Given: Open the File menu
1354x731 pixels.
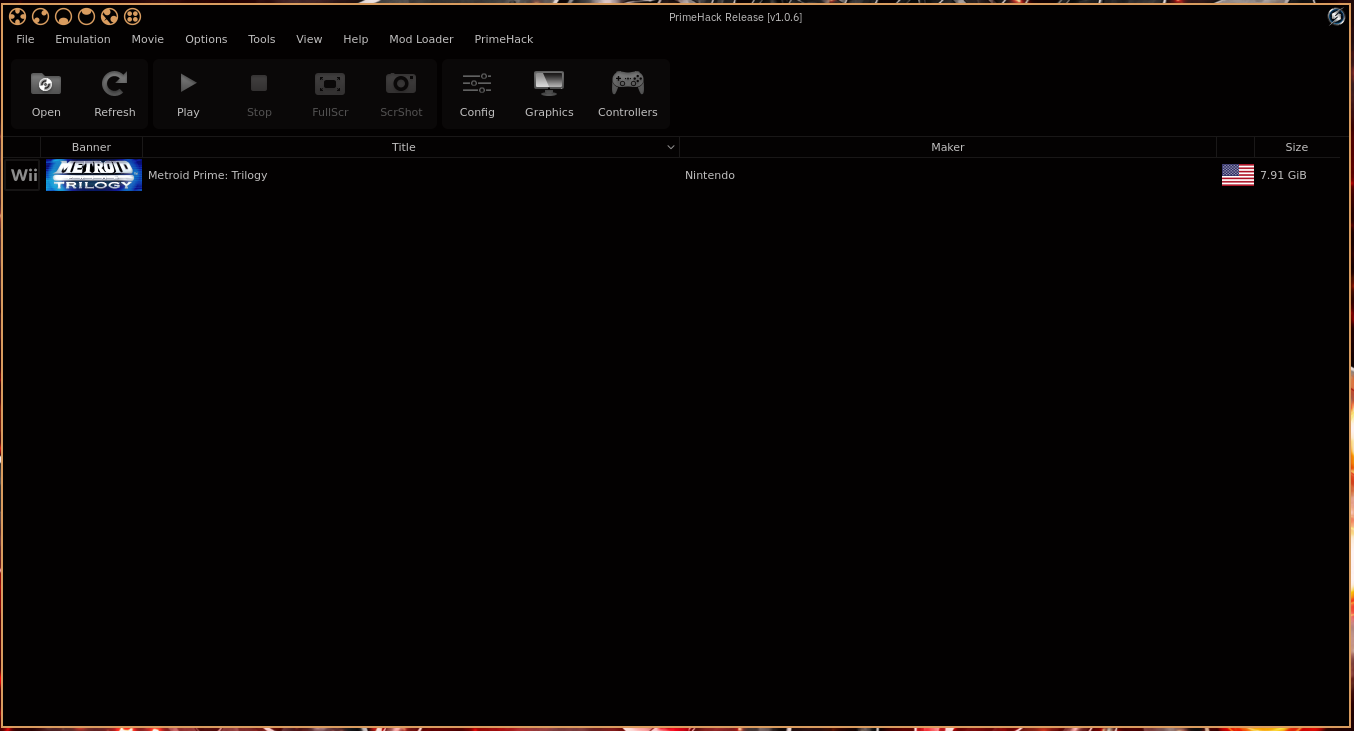Looking at the screenshot, I should [25, 39].
